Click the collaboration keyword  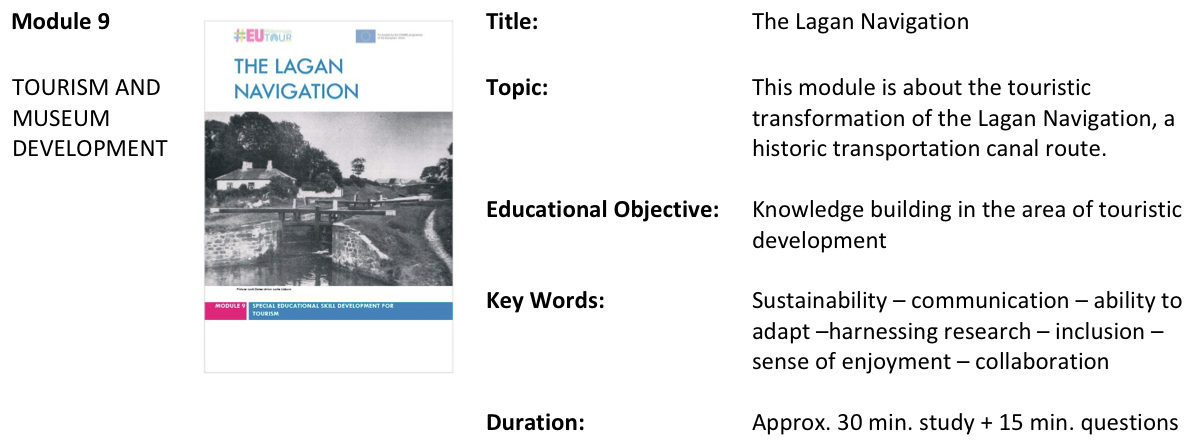(1042, 361)
